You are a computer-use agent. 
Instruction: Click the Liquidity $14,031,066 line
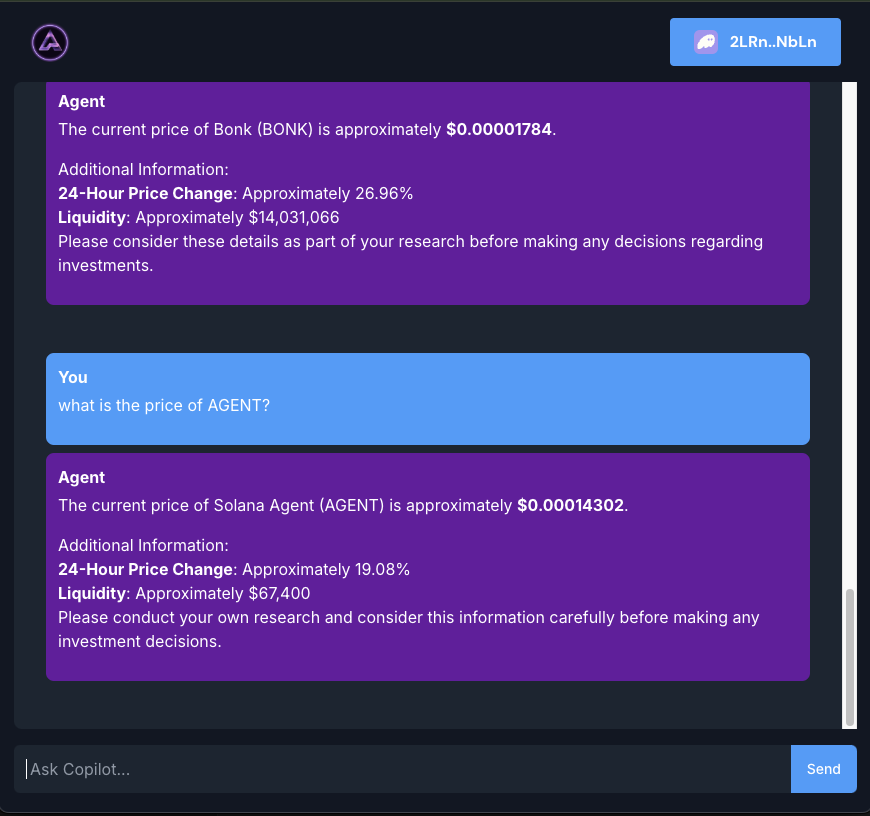(199, 217)
